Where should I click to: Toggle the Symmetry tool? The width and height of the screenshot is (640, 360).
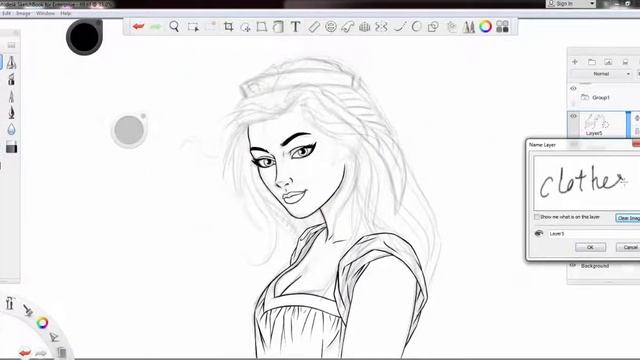381,27
